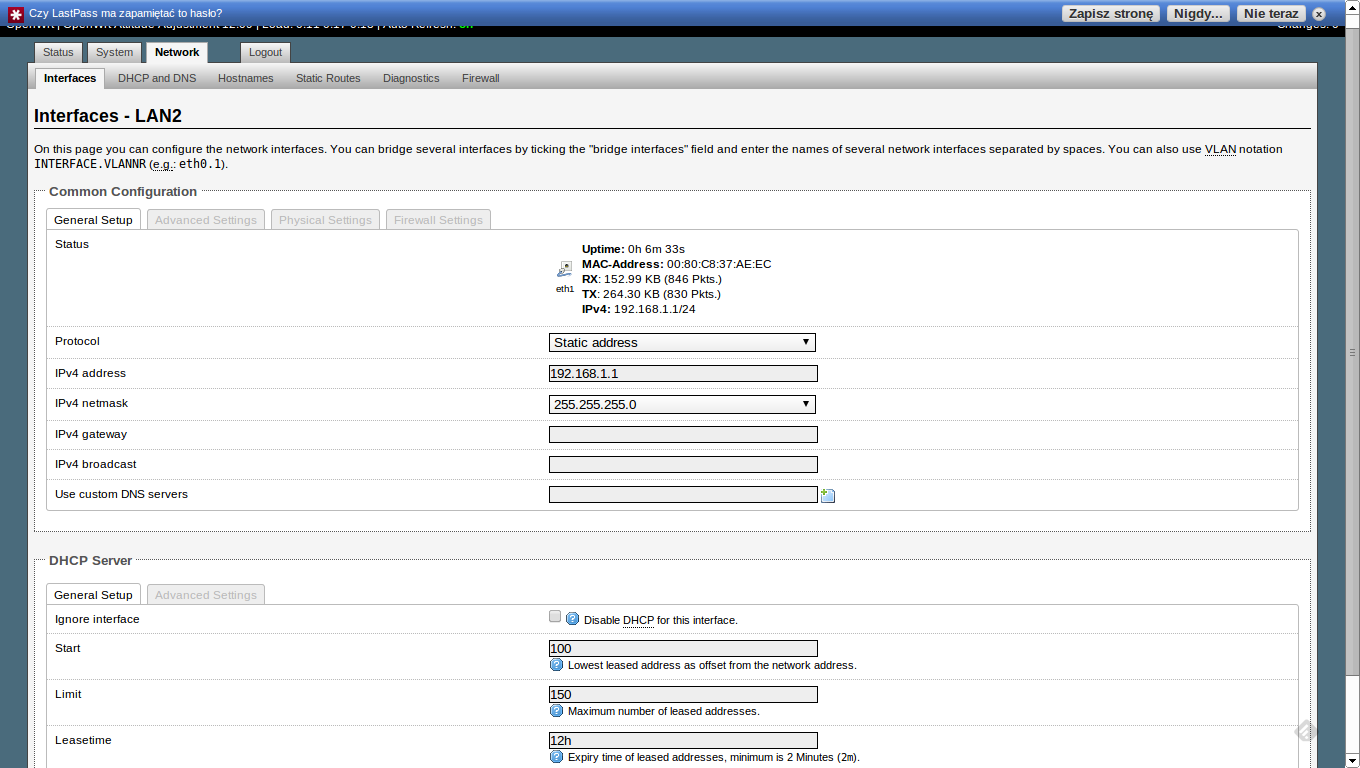The height and width of the screenshot is (768, 1360).
Task: Click the IPv4 address input field
Action: click(683, 373)
